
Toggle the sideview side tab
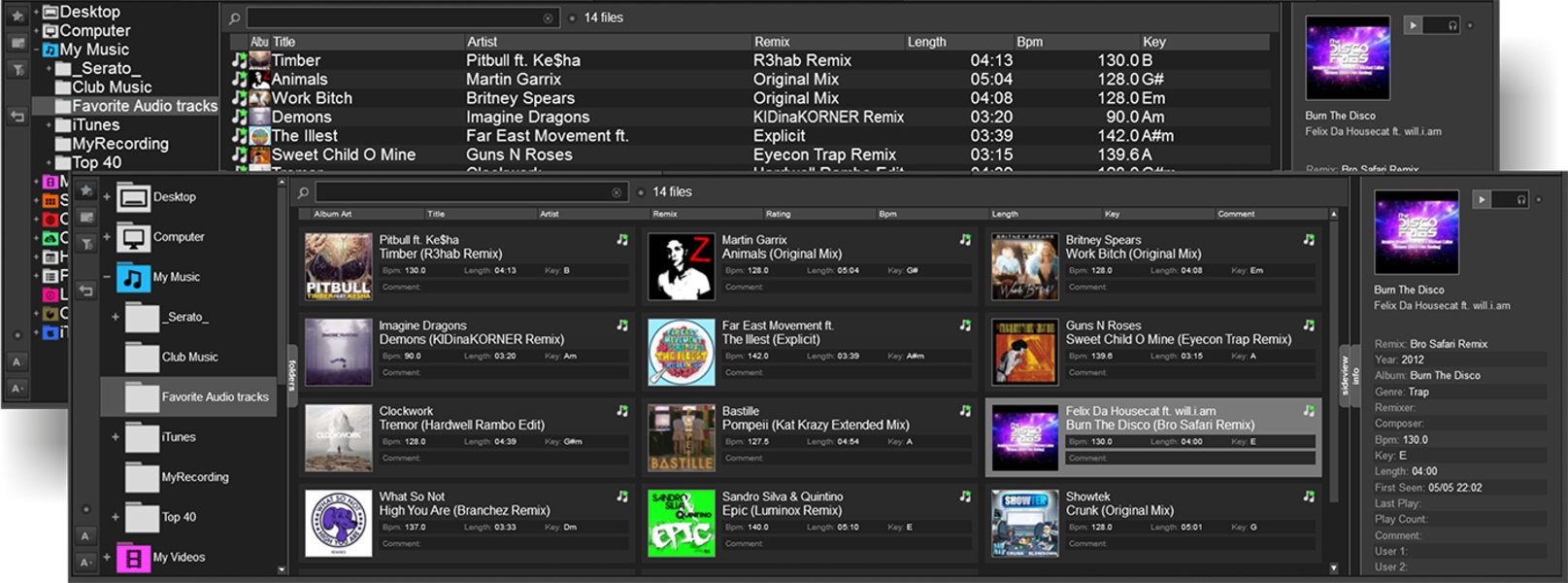[x=1346, y=376]
